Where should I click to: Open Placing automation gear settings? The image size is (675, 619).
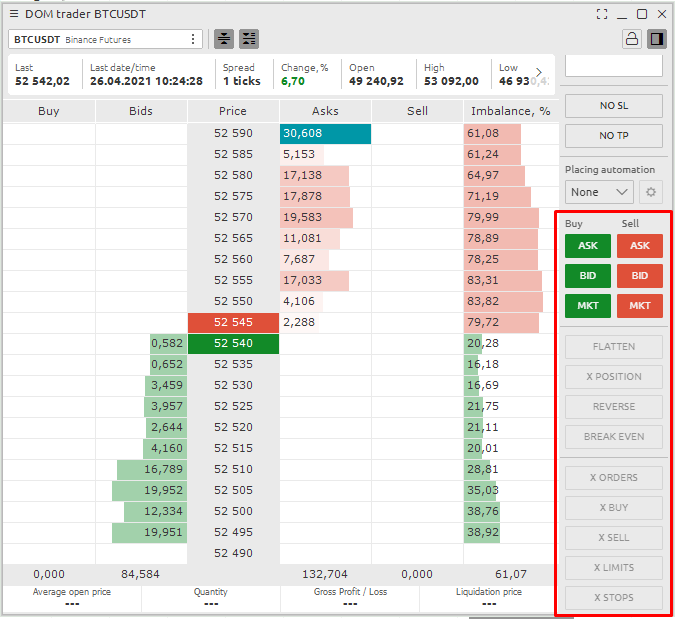[x=651, y=192]
